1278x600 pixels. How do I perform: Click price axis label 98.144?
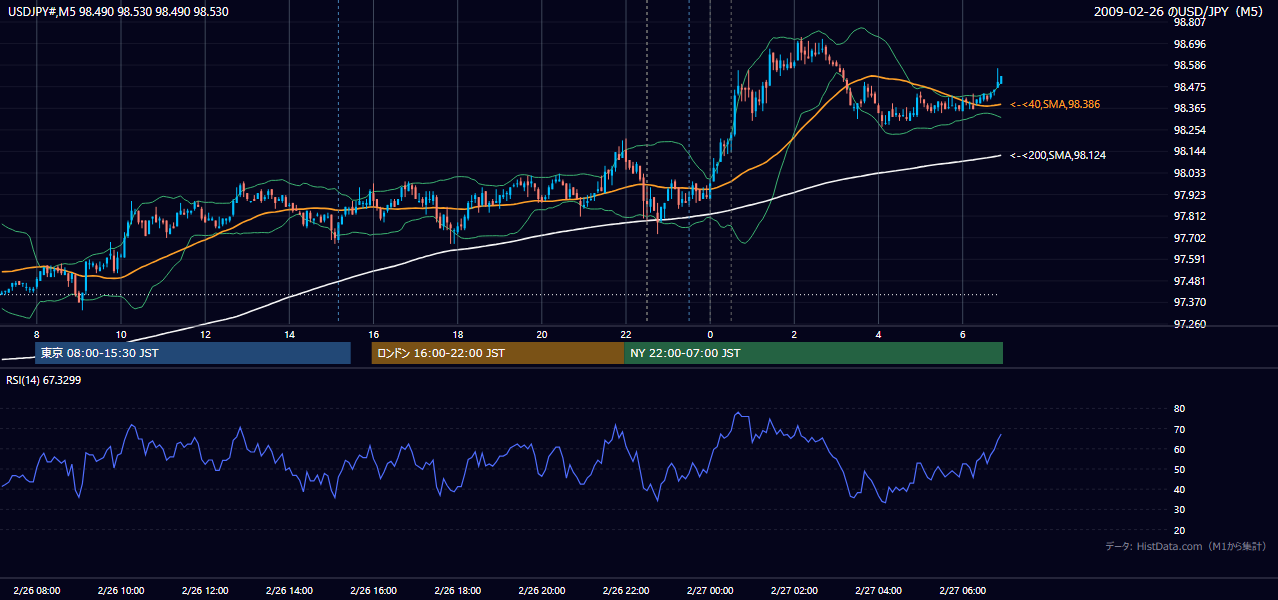[x=1190, y=151]
